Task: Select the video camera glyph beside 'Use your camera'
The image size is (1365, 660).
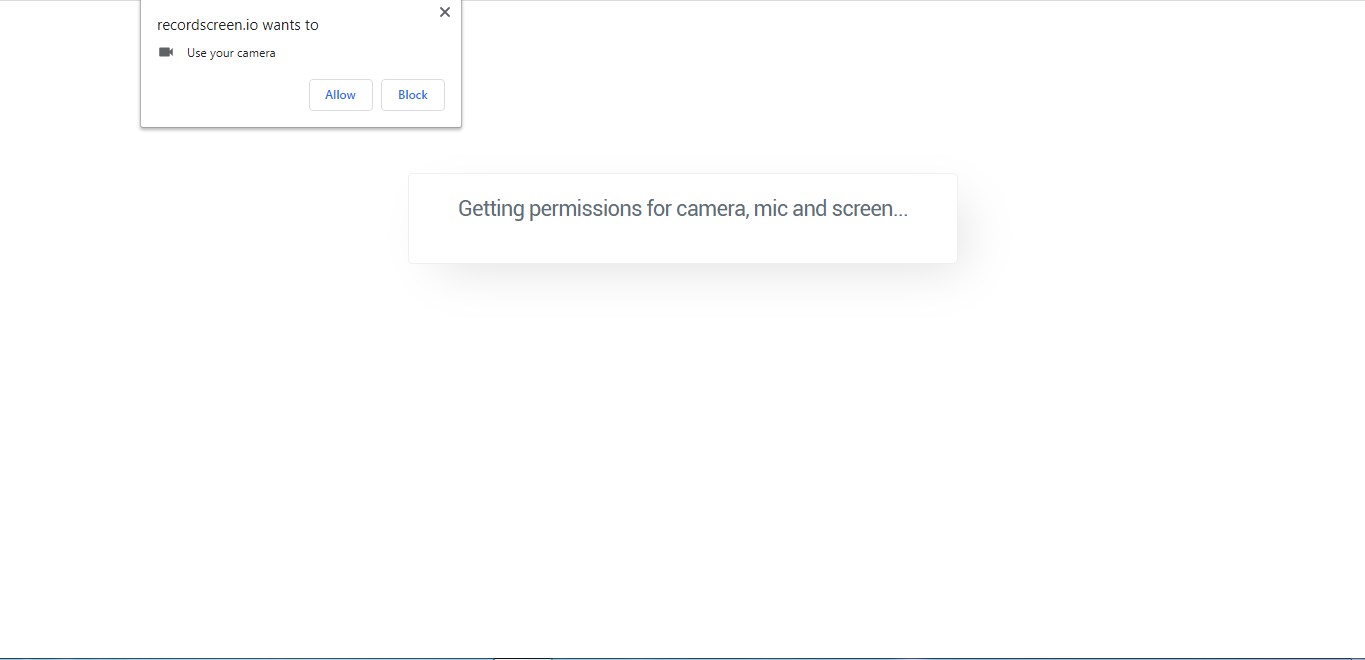Action: tap(166, 52)
